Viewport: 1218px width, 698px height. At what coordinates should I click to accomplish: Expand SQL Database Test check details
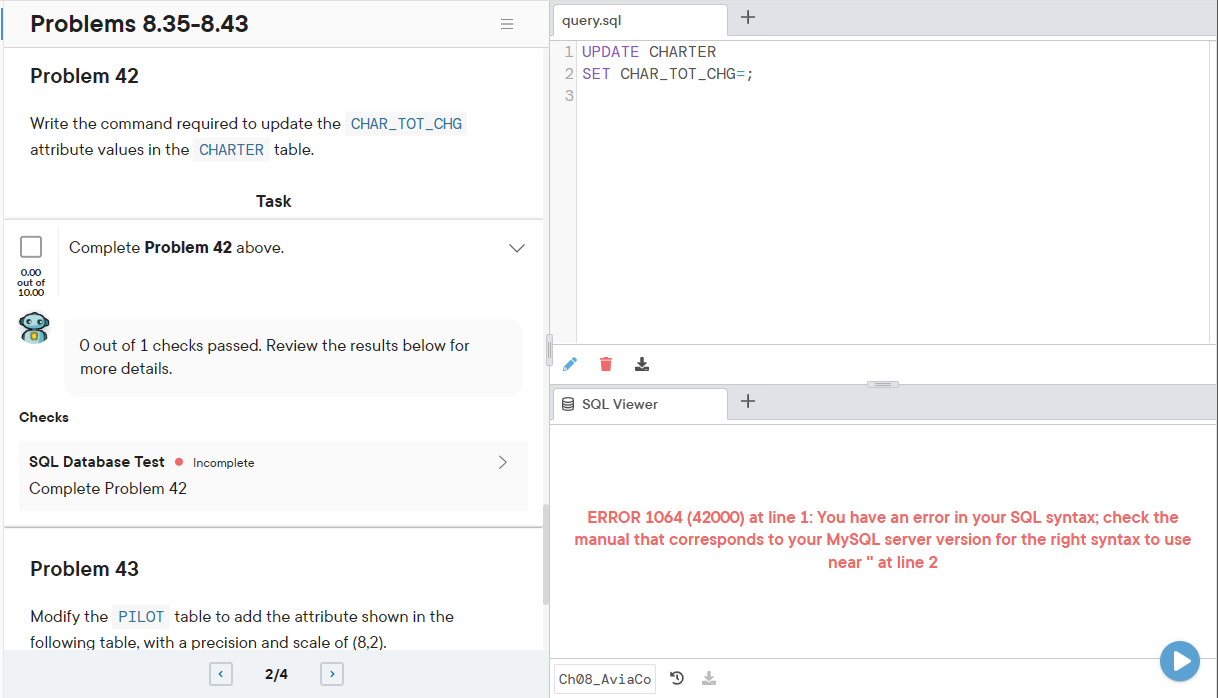[x=503, y=462]
